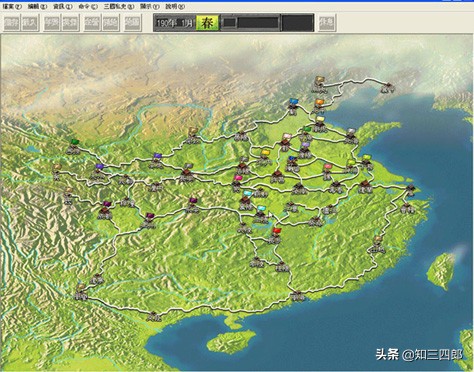Viewport: 474px width, 372px height.
Task: Select the red flag city
Action: tap(275, 236)
